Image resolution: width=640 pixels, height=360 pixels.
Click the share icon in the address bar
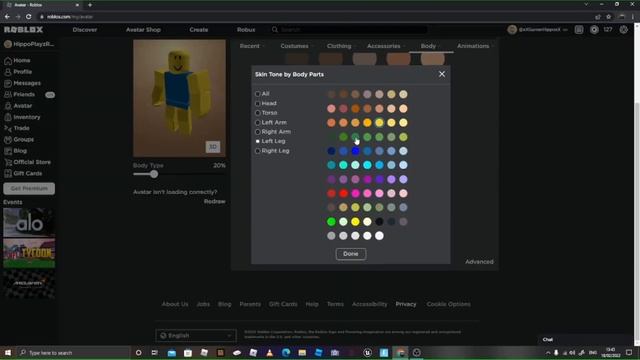(598, 17)
